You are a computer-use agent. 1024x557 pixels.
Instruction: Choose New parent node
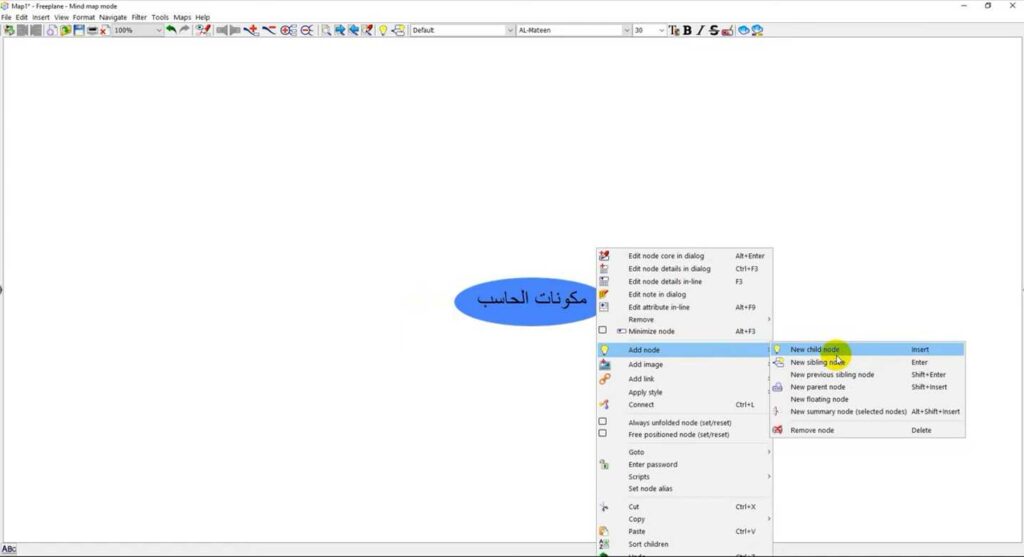(868, 387)
